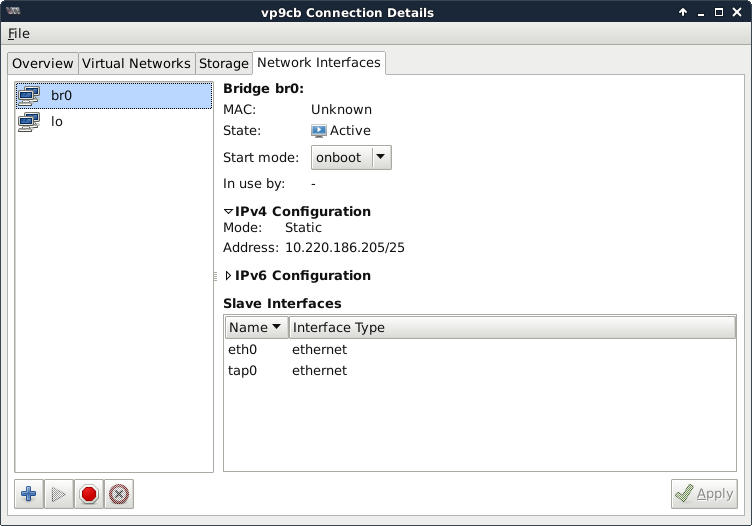Open the File menu
Viewport: 752px width, 526px height.
(19, 34)
